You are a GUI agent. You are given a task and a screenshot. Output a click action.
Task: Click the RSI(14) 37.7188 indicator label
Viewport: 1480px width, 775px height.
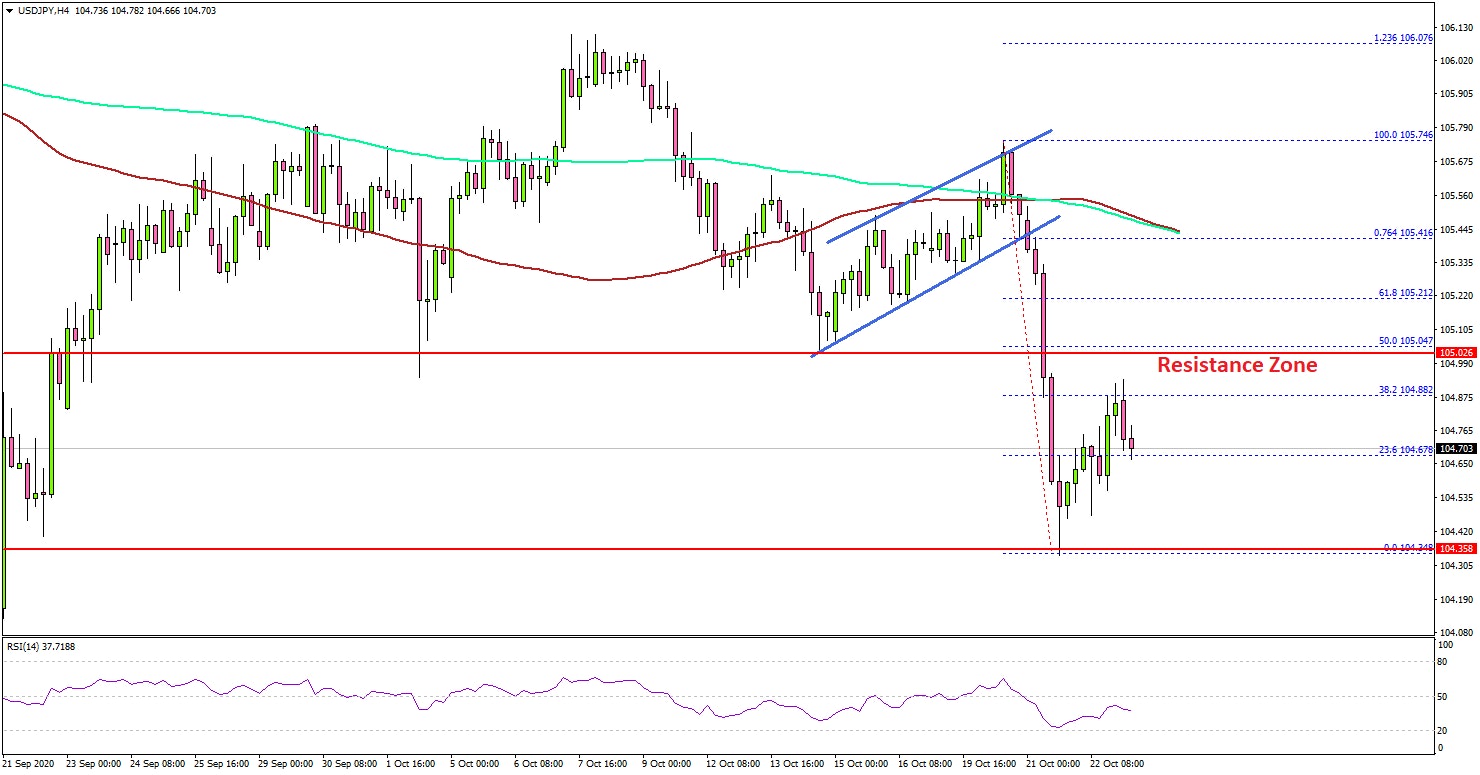[x=41, y=646]
